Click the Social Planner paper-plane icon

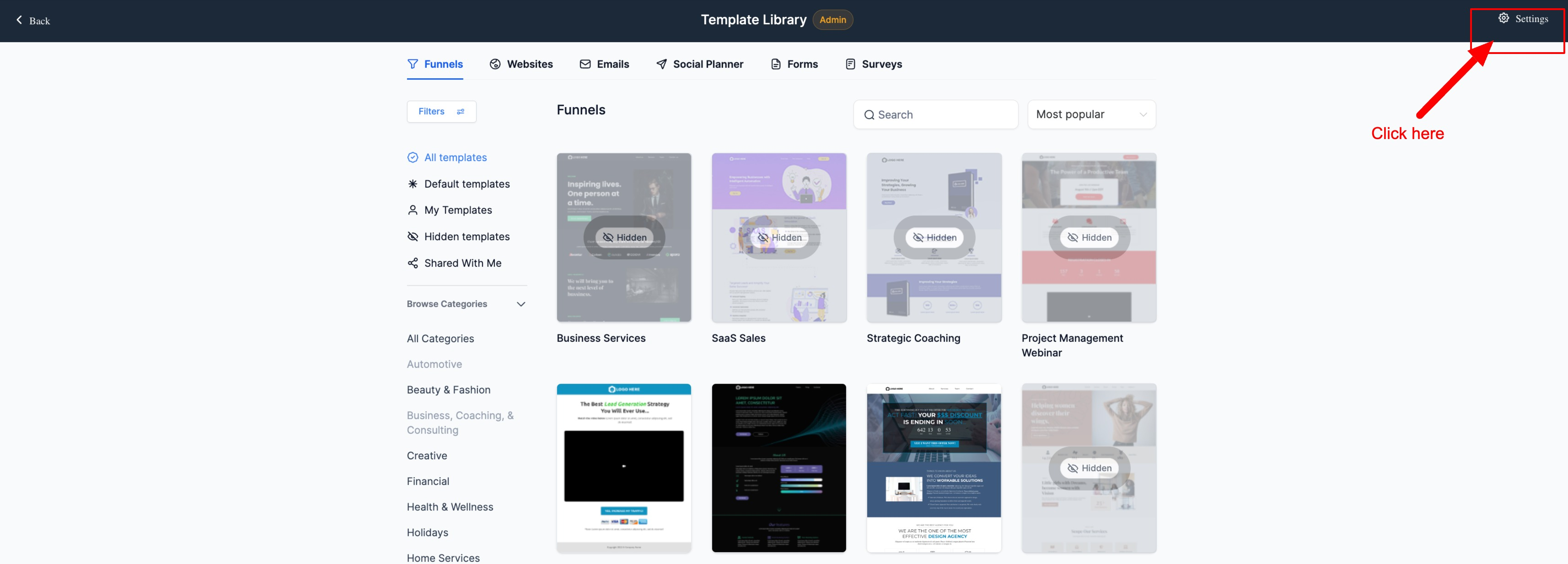pos(661,64)
